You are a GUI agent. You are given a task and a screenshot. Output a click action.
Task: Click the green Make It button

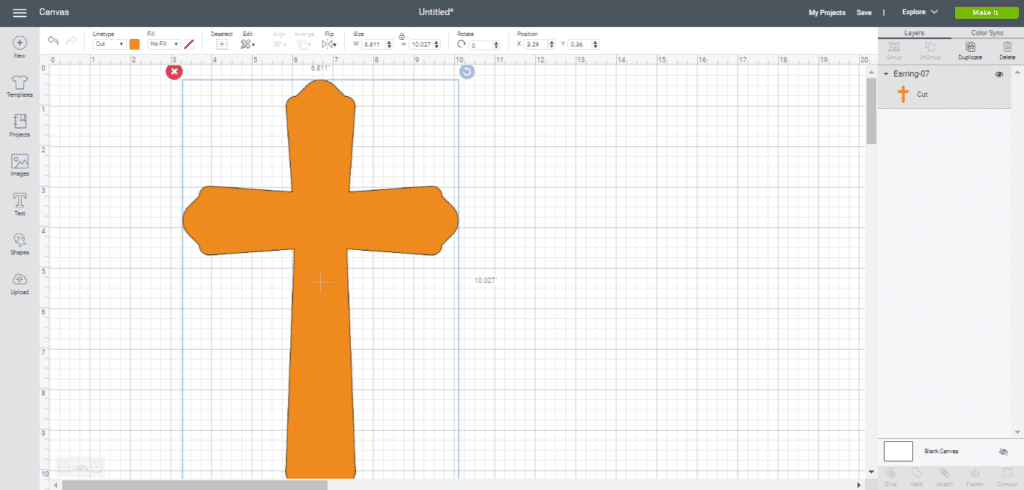985,12
